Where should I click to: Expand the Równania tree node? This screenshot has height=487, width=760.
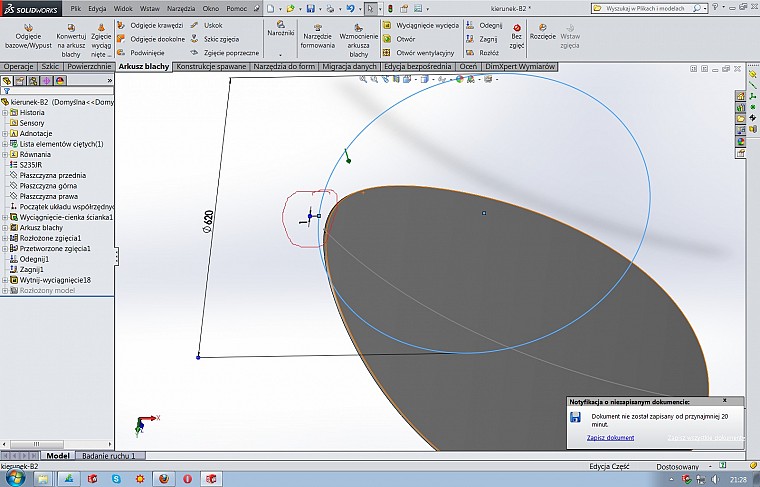tap(5, 154)
